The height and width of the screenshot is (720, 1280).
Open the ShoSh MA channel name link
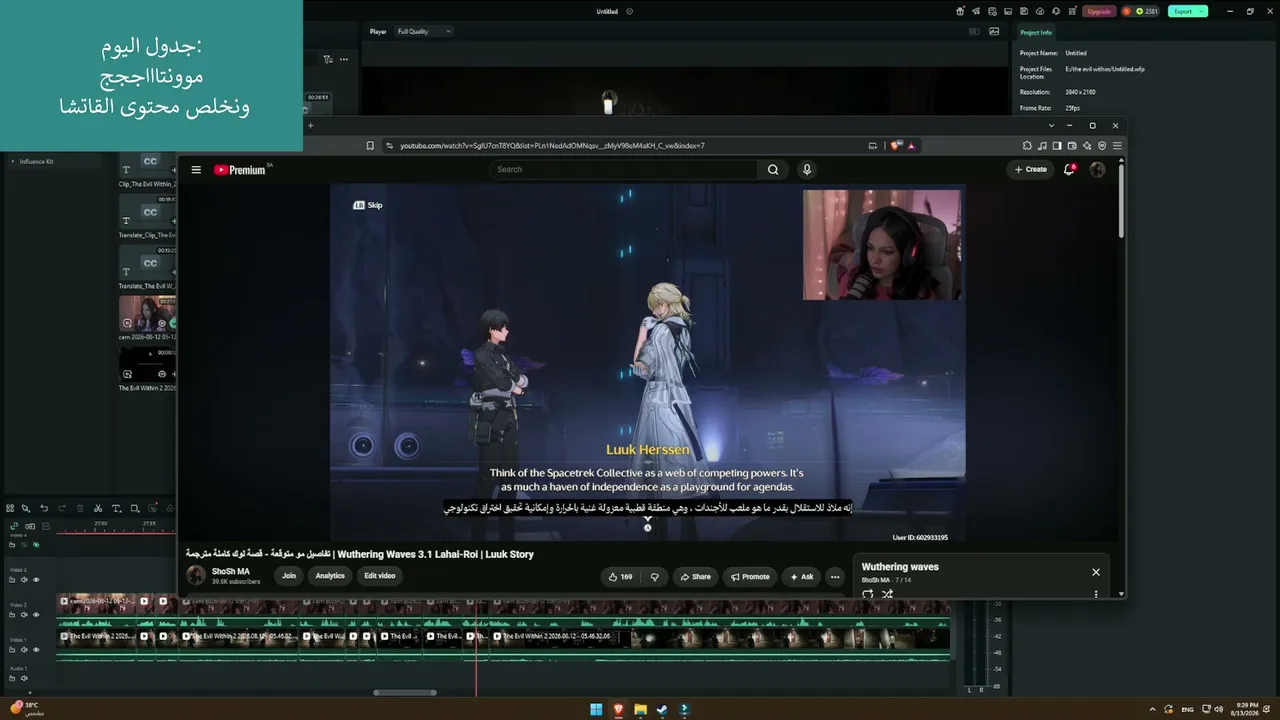[x=231, y=571]
